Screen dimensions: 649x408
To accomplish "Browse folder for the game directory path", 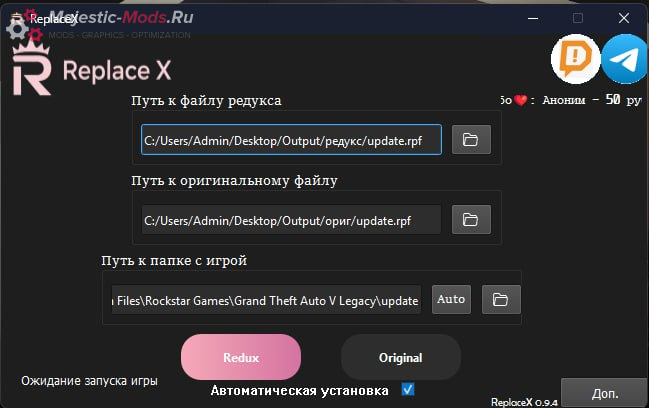I will point(501,299).
